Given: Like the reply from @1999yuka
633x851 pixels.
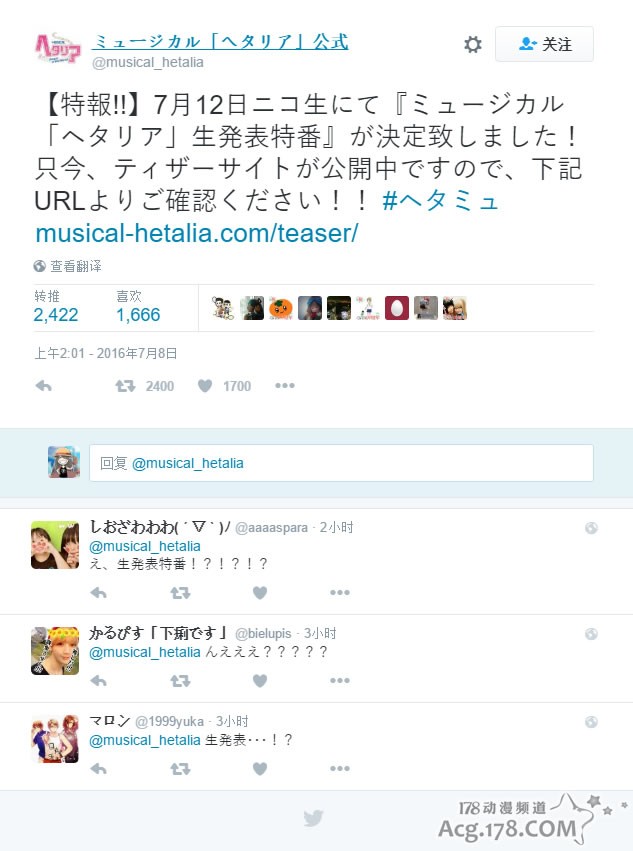Looking at the screenshot, I should point(260,769).
